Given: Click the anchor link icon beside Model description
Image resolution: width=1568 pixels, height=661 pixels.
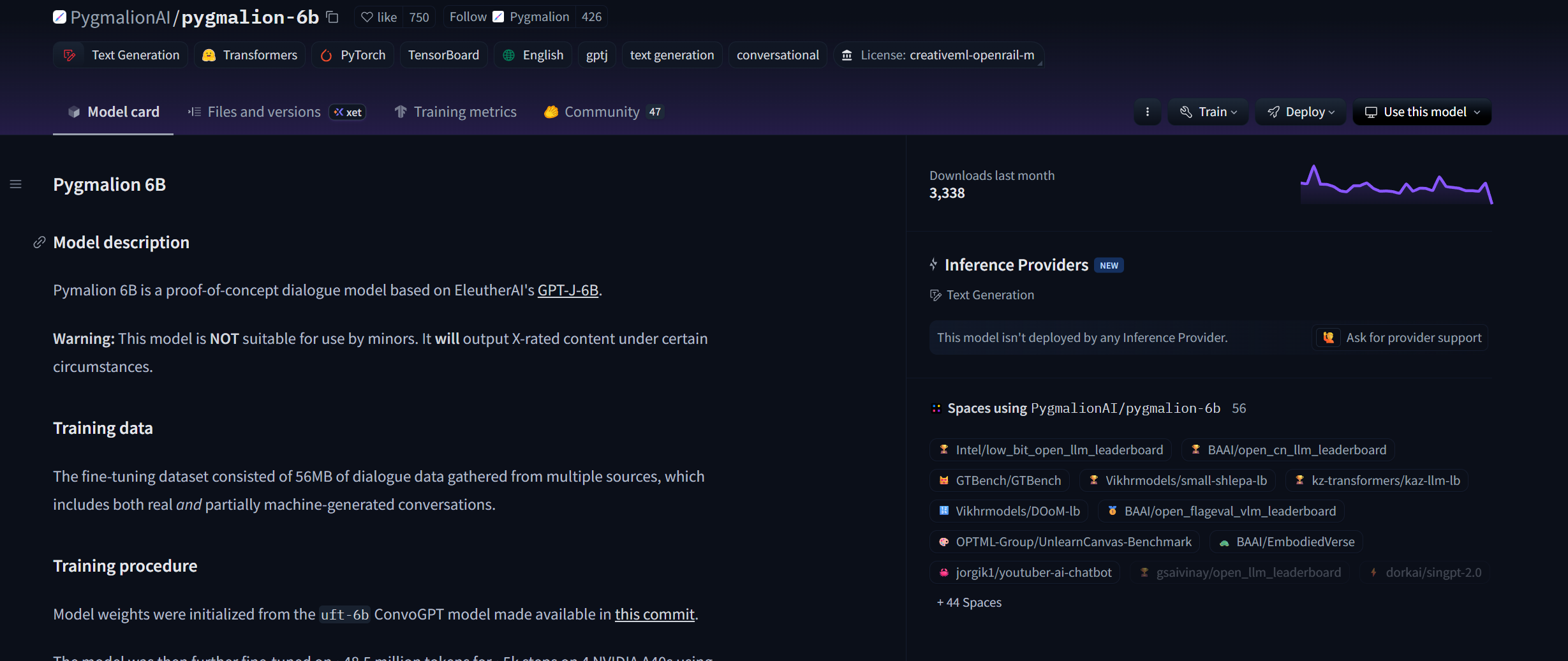Looking at the screenshot, I should (x=40, y=242).
